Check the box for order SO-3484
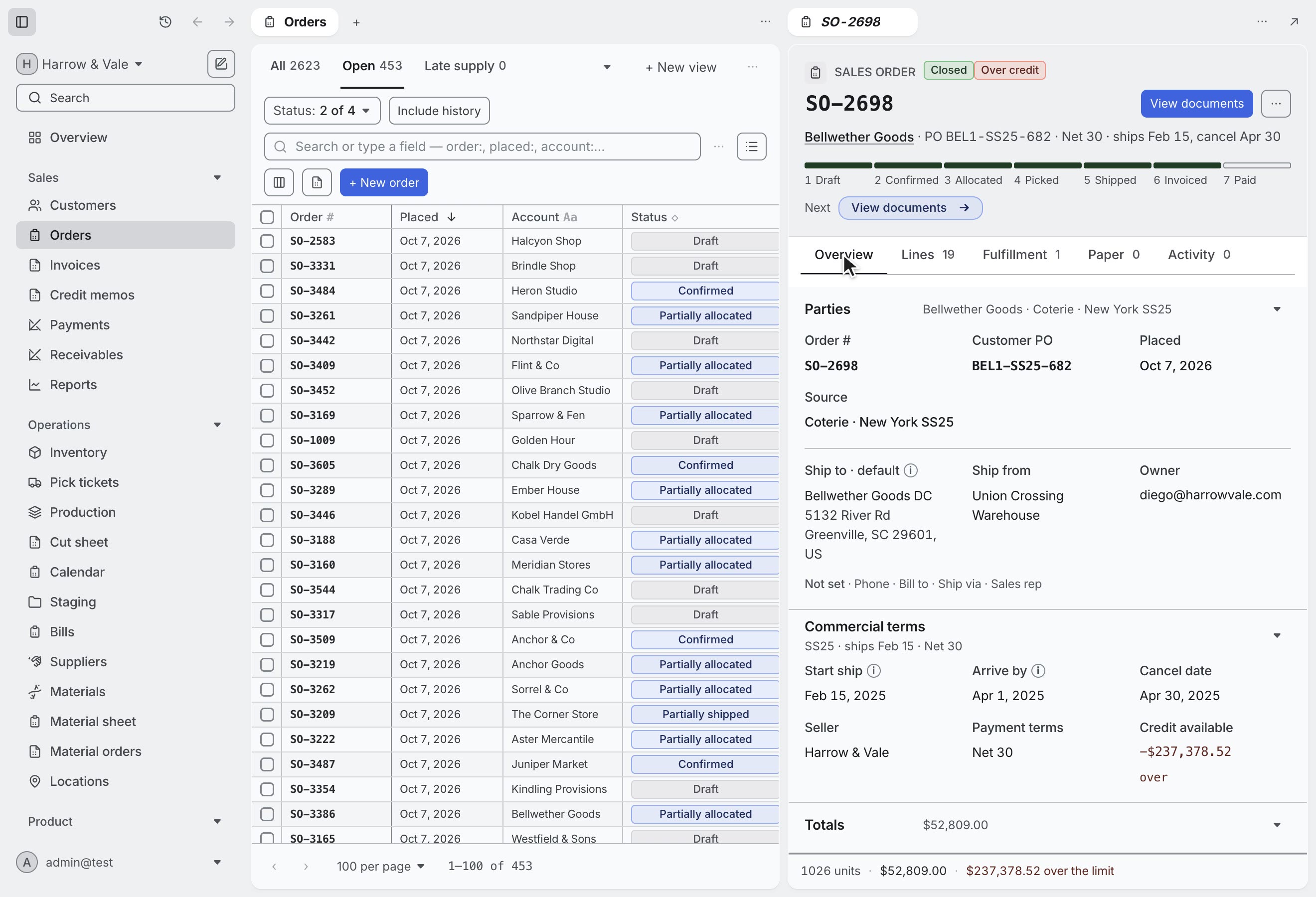Viewport: 1316px width, 897px height. pos(267,291)
